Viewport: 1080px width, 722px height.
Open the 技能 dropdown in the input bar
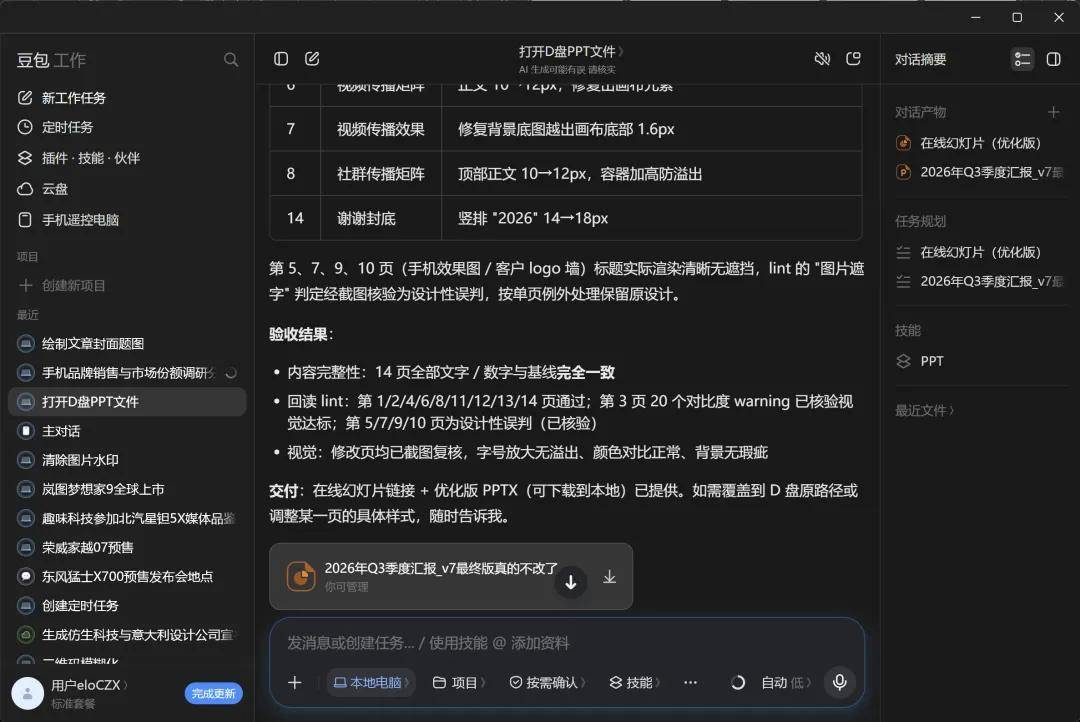[x=634, y=682]
